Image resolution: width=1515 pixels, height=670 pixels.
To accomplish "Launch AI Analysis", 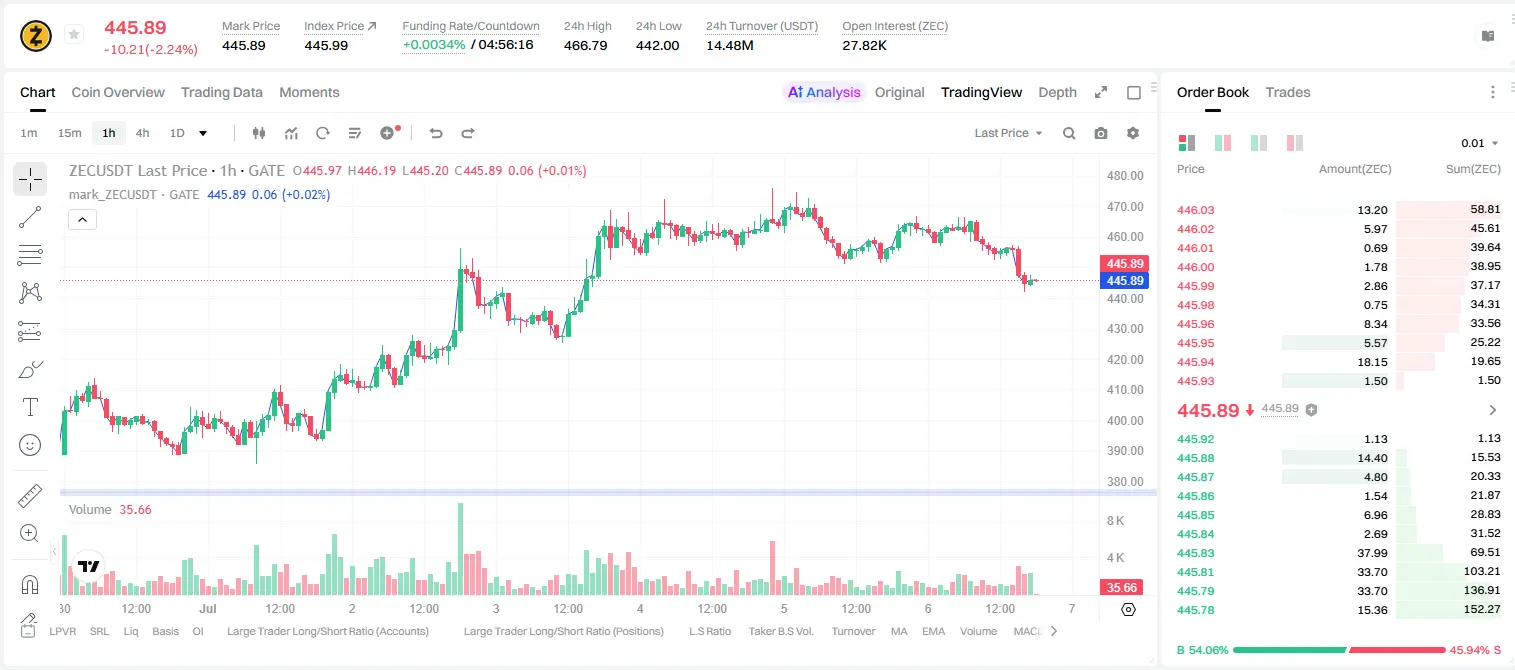I will pos(824,92).
